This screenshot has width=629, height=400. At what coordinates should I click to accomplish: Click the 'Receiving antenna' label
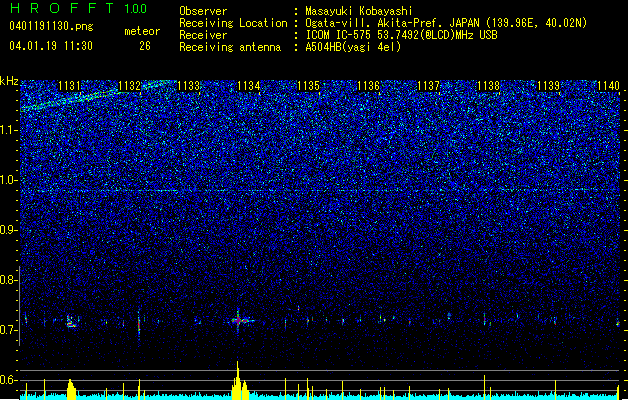(230, 47)
